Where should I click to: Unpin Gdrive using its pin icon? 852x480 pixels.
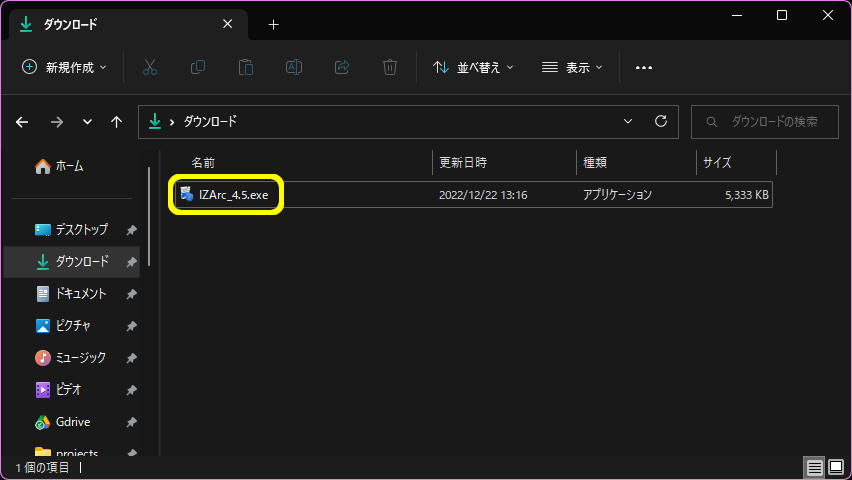pyautogui.click(x=131, y=422)
